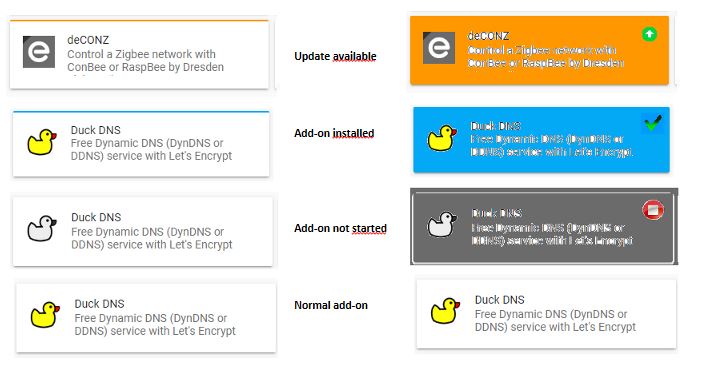Open the deCONZ title in the orange-topped white card
Viewport: 713px width, 375px height.
pos(88,40)
